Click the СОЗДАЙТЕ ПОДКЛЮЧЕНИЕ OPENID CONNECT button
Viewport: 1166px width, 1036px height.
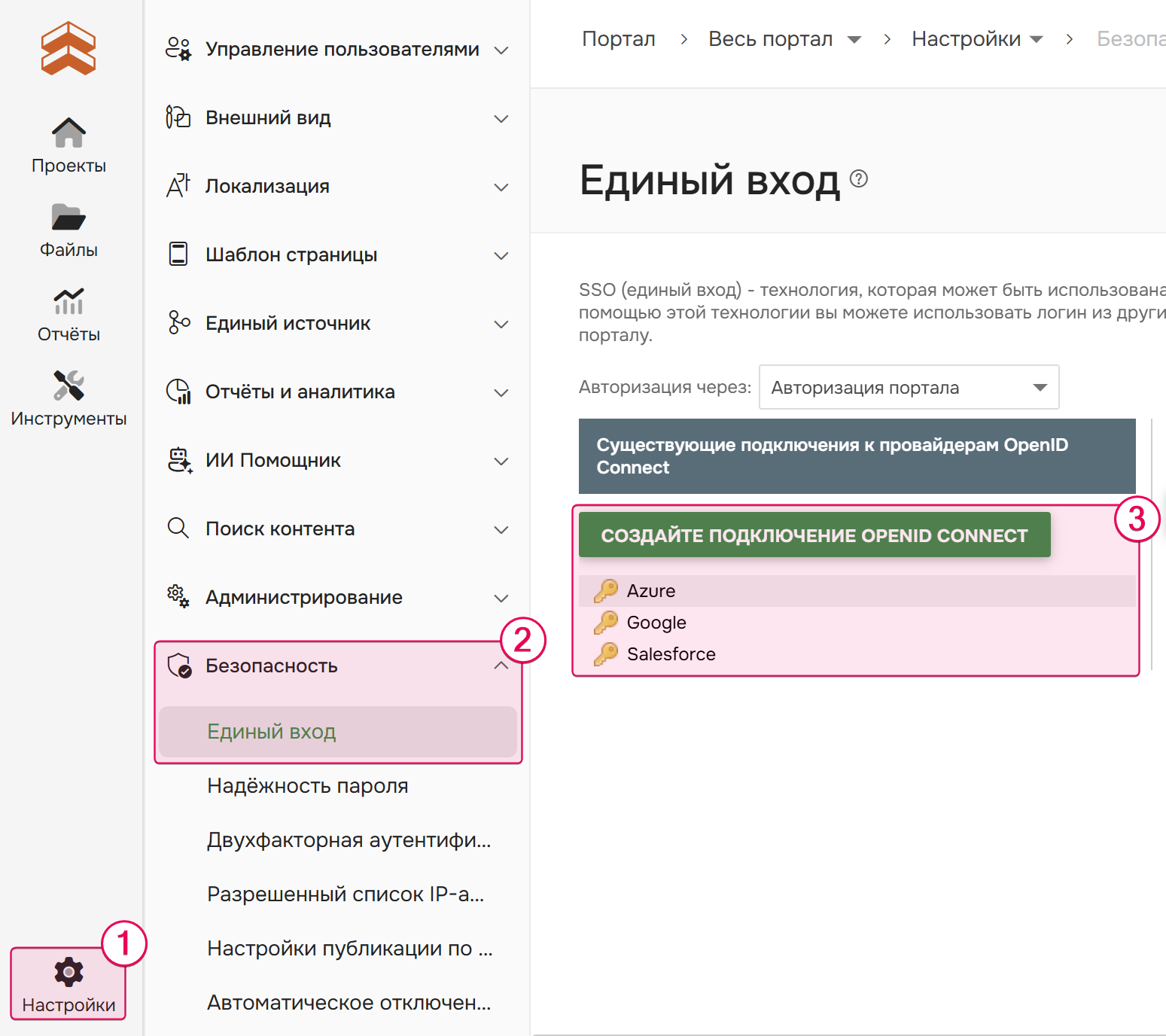coord(814,535)
